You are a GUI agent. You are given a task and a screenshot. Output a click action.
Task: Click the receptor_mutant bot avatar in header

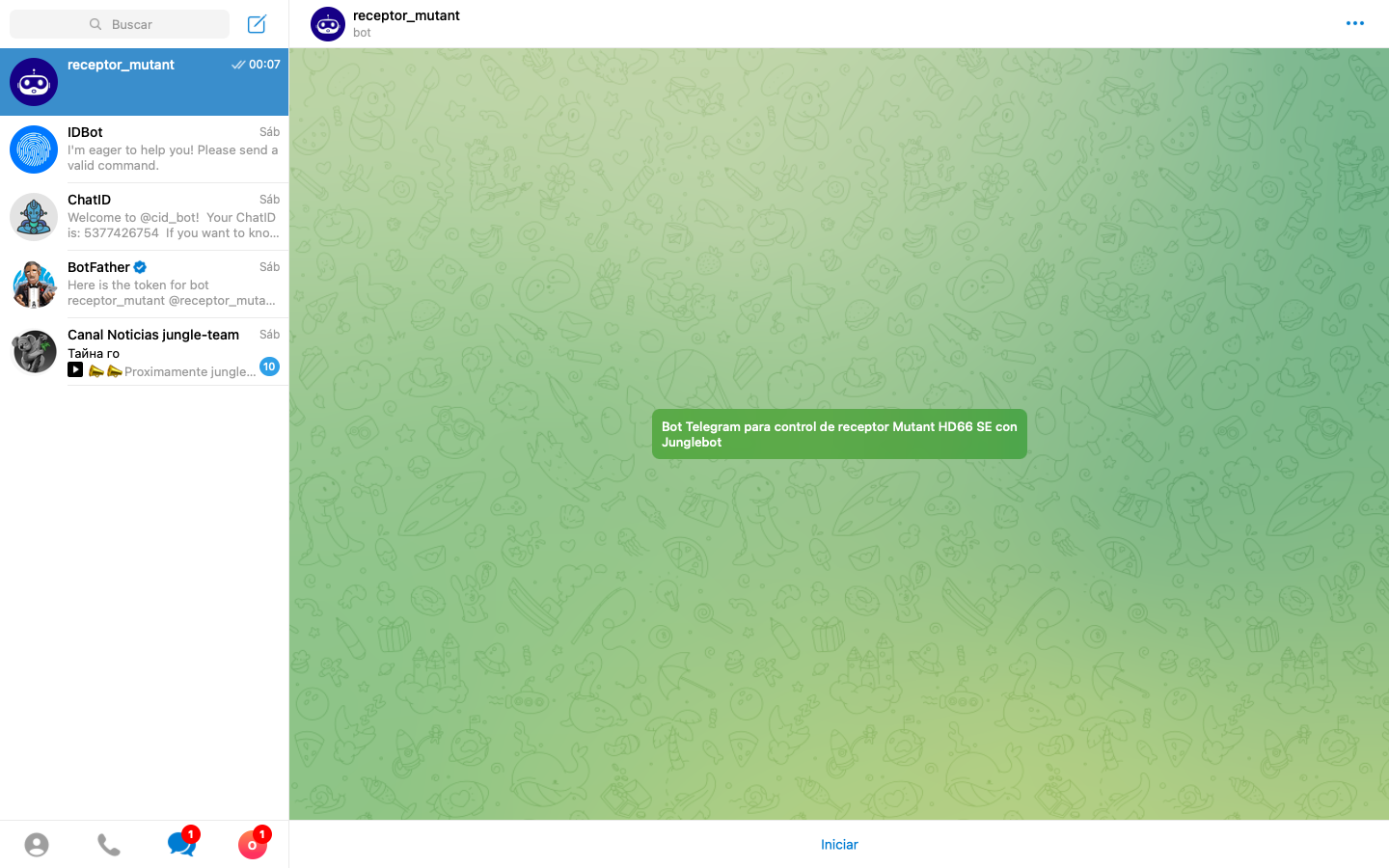tap(328, 24)
